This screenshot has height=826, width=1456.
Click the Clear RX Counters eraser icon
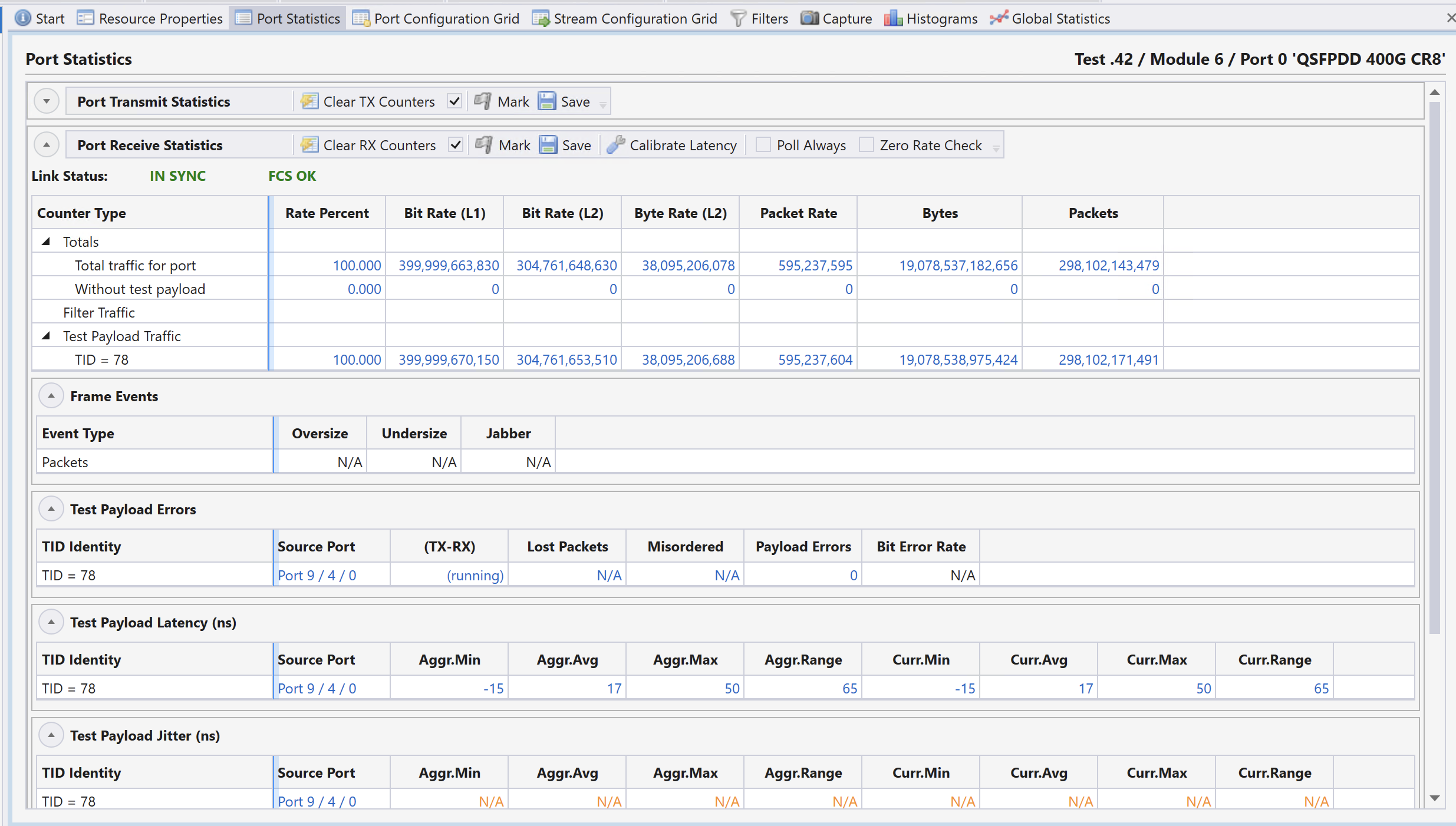(x=309, y=145)
